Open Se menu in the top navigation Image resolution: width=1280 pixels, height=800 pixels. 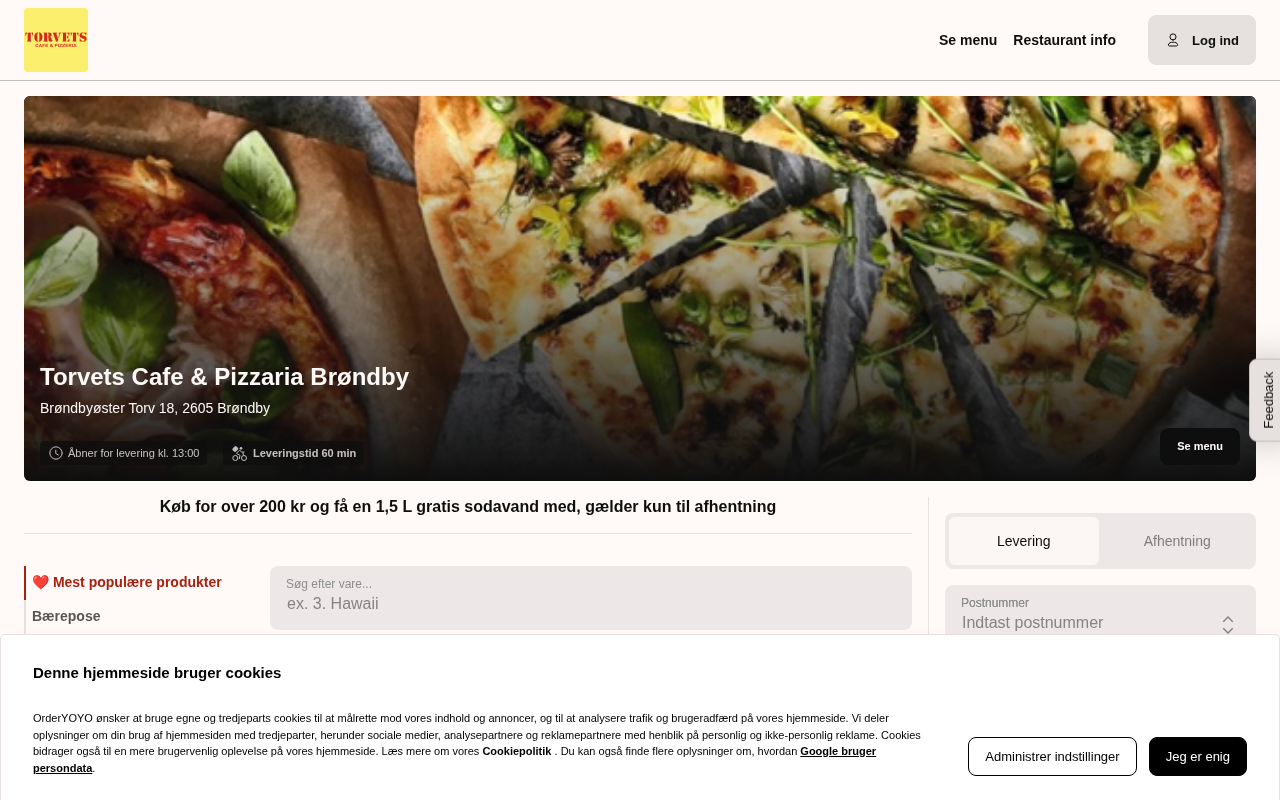point(968,40)
